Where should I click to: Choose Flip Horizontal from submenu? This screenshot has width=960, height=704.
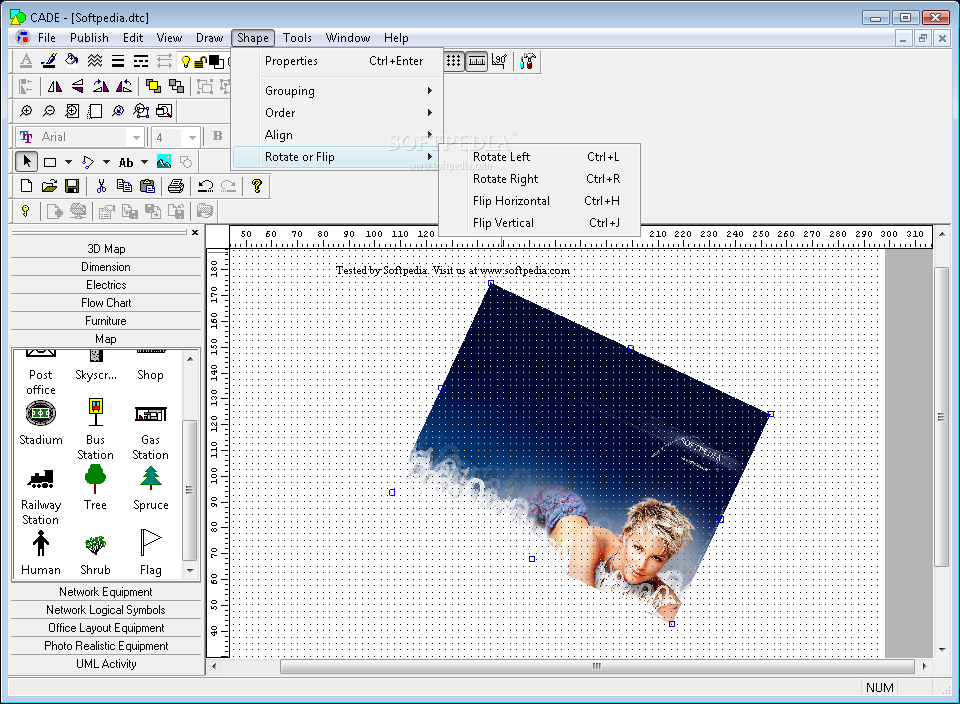539,201
